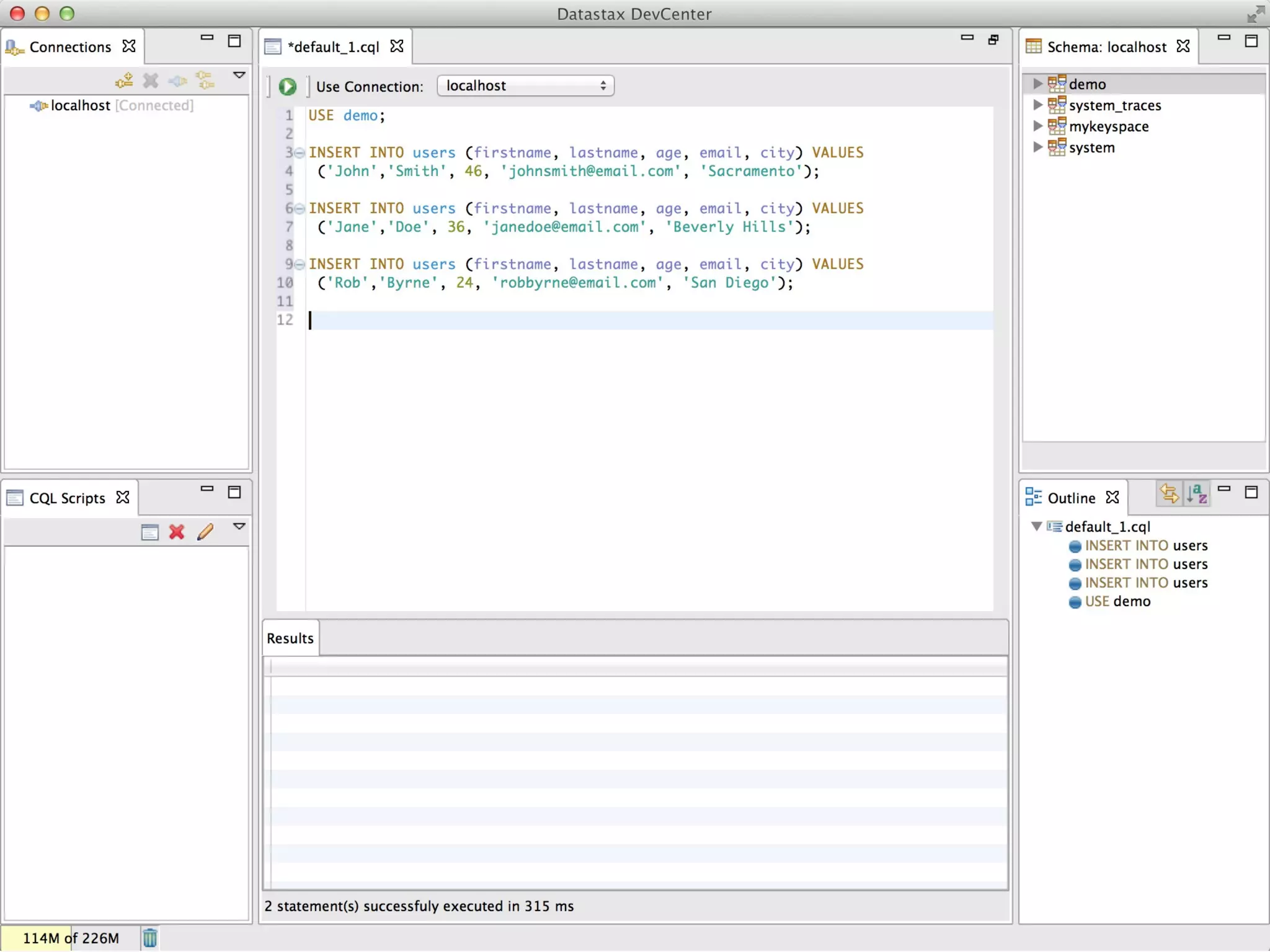Collapse default_1.cql node in Outline
1270x952 pixels.
[1036, 526]
